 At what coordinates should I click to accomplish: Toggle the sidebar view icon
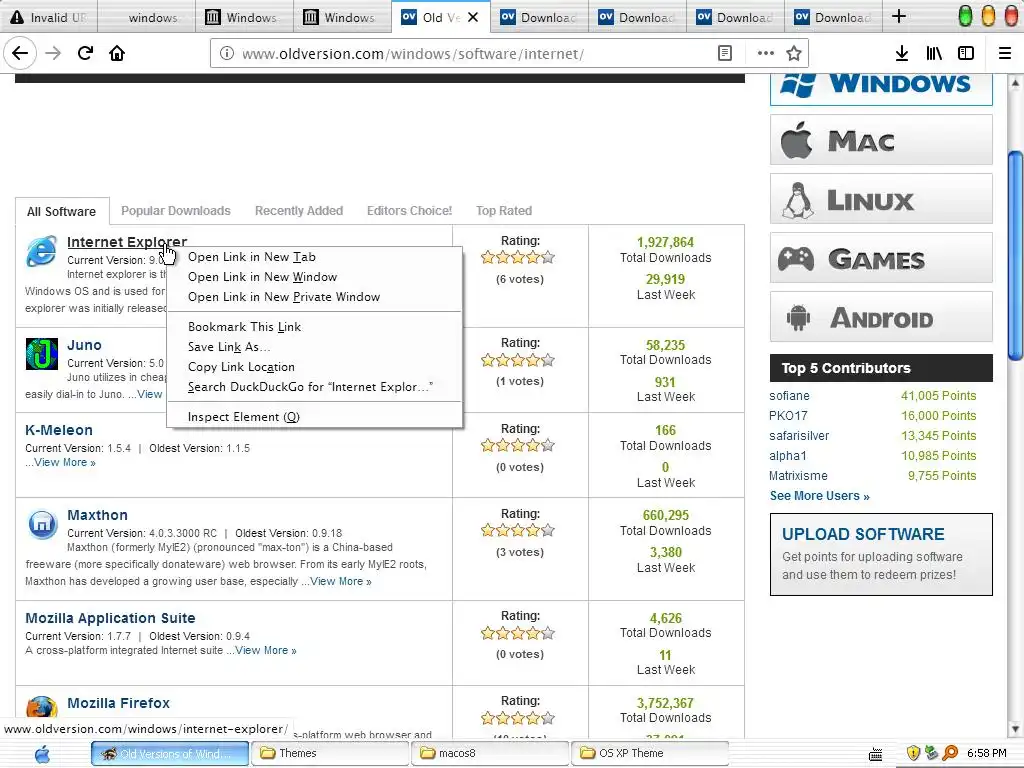point(966,54)
